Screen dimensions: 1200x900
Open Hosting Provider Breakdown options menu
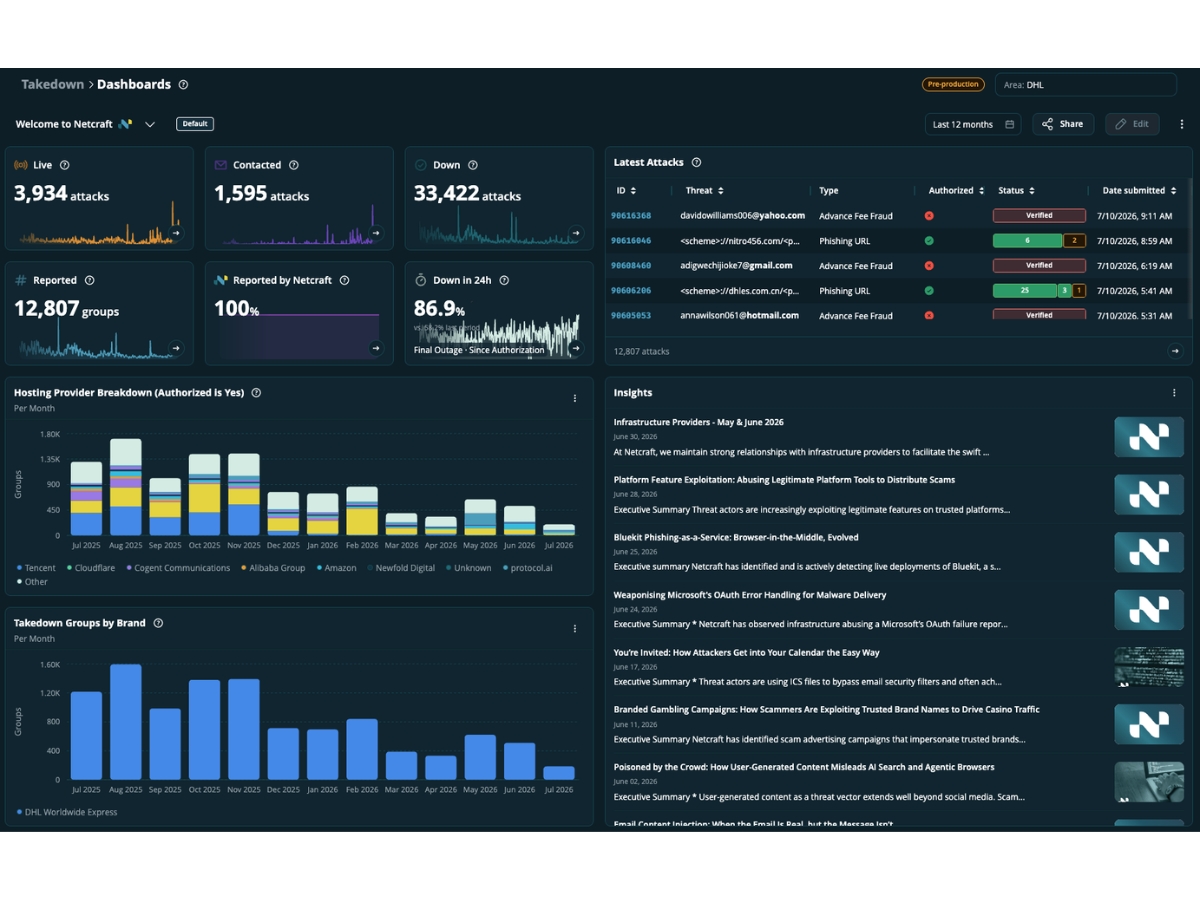(575, 398)
